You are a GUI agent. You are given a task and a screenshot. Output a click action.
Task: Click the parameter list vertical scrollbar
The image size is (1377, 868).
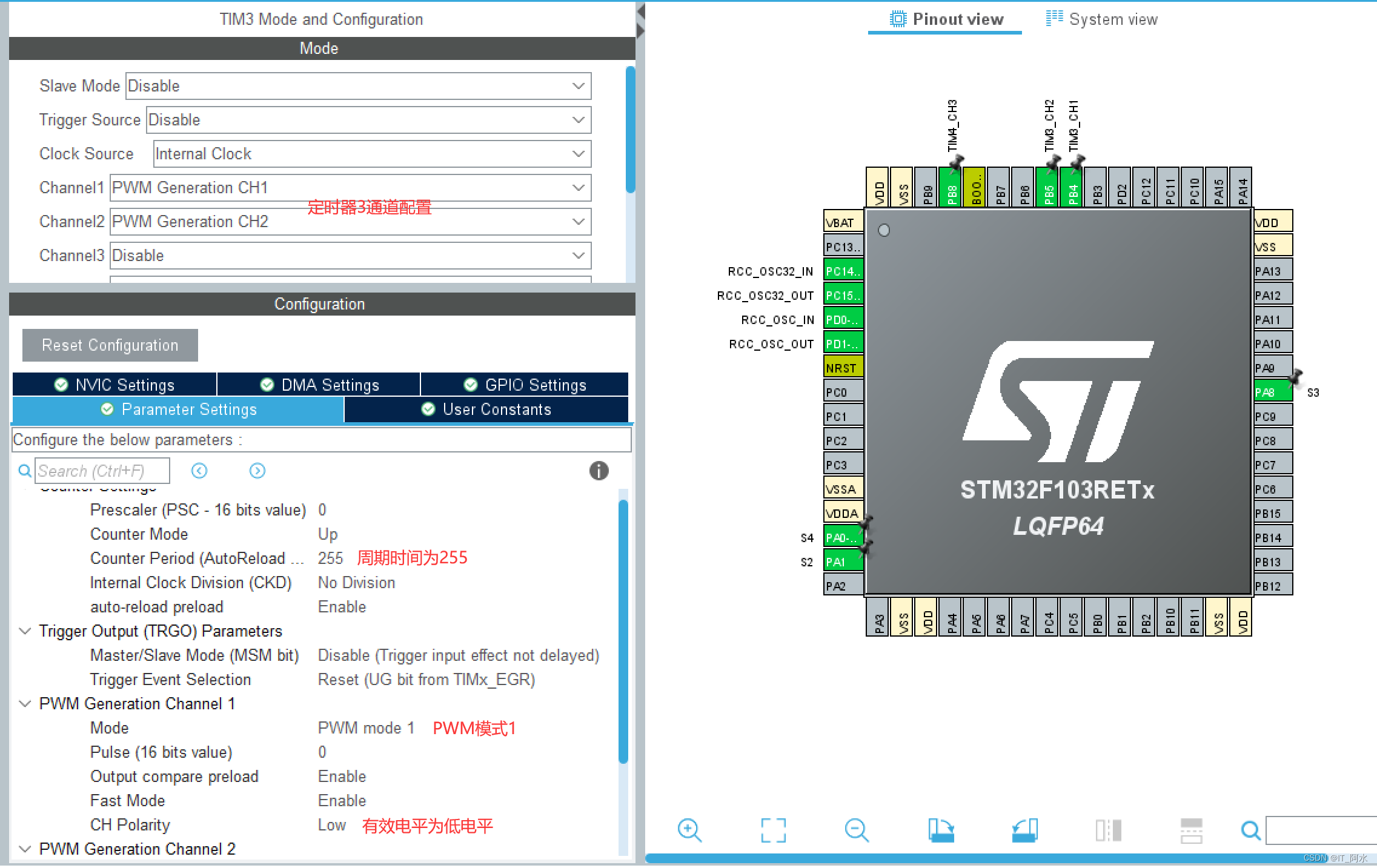point(623,631)
